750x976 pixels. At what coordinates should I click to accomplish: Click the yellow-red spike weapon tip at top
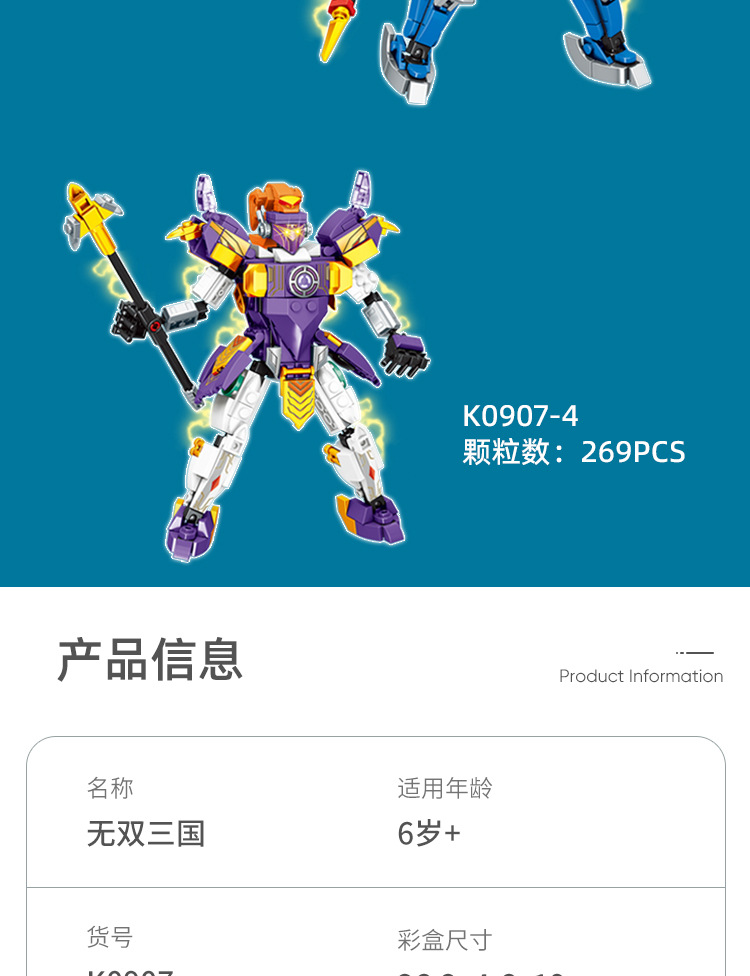338,30
